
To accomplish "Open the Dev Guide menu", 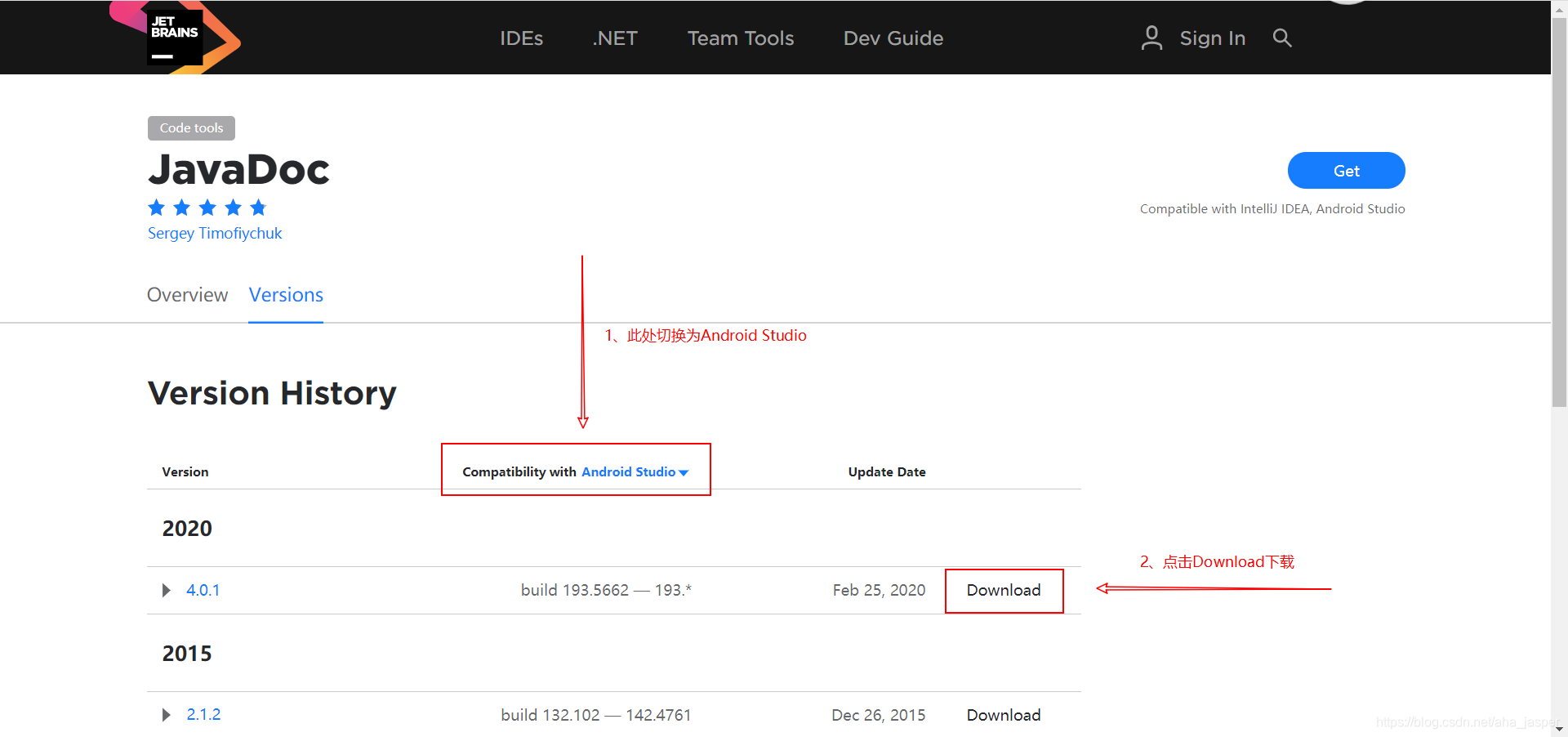I will click(893, 38).
